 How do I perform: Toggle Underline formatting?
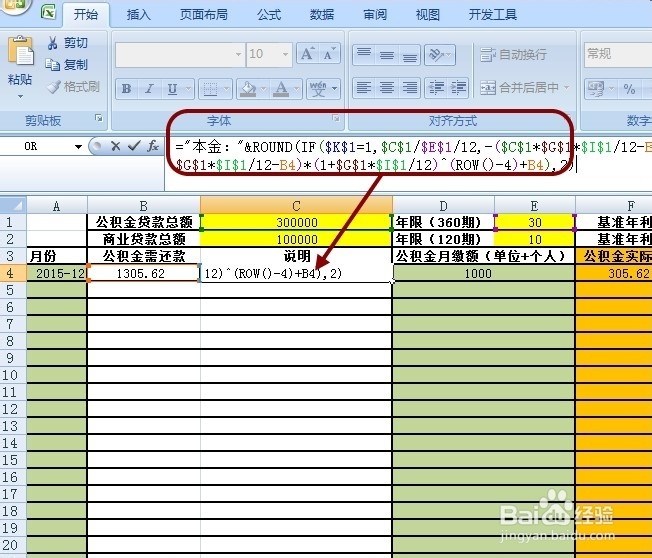(x=172, y=89)
